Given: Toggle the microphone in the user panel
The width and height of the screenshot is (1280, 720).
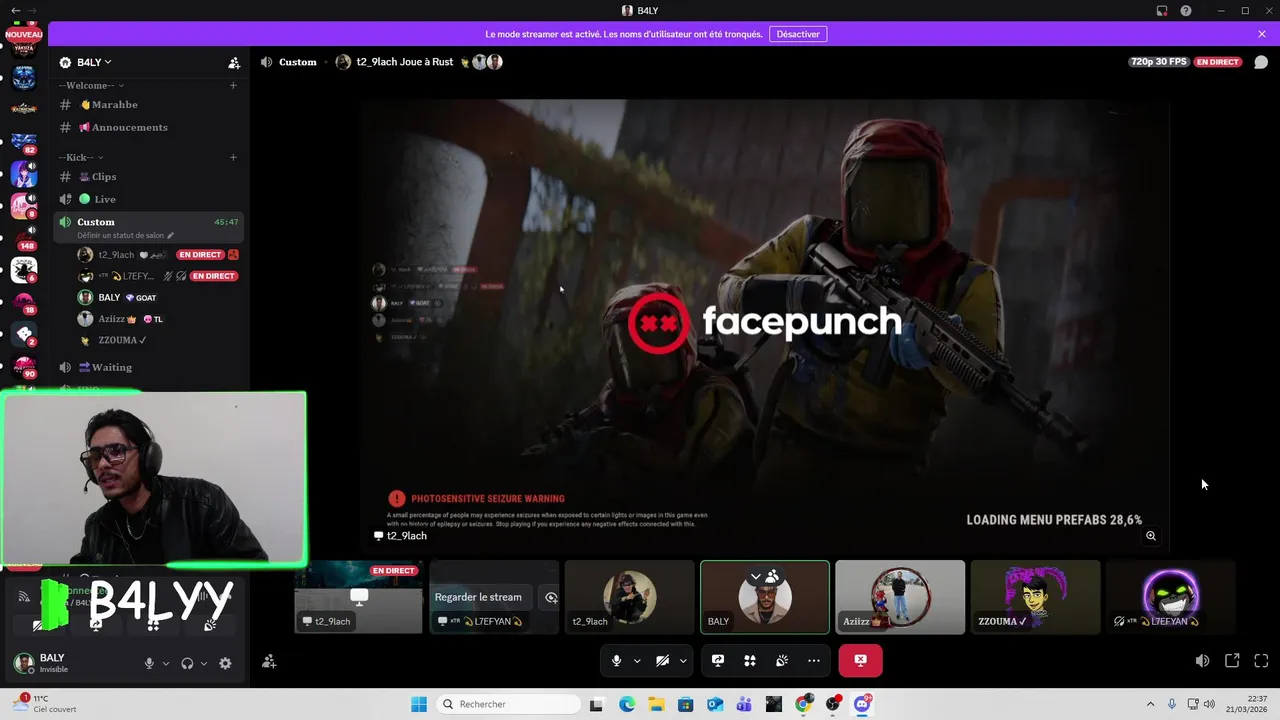Looking at the screenshot, I should click(x=149, y=663).
